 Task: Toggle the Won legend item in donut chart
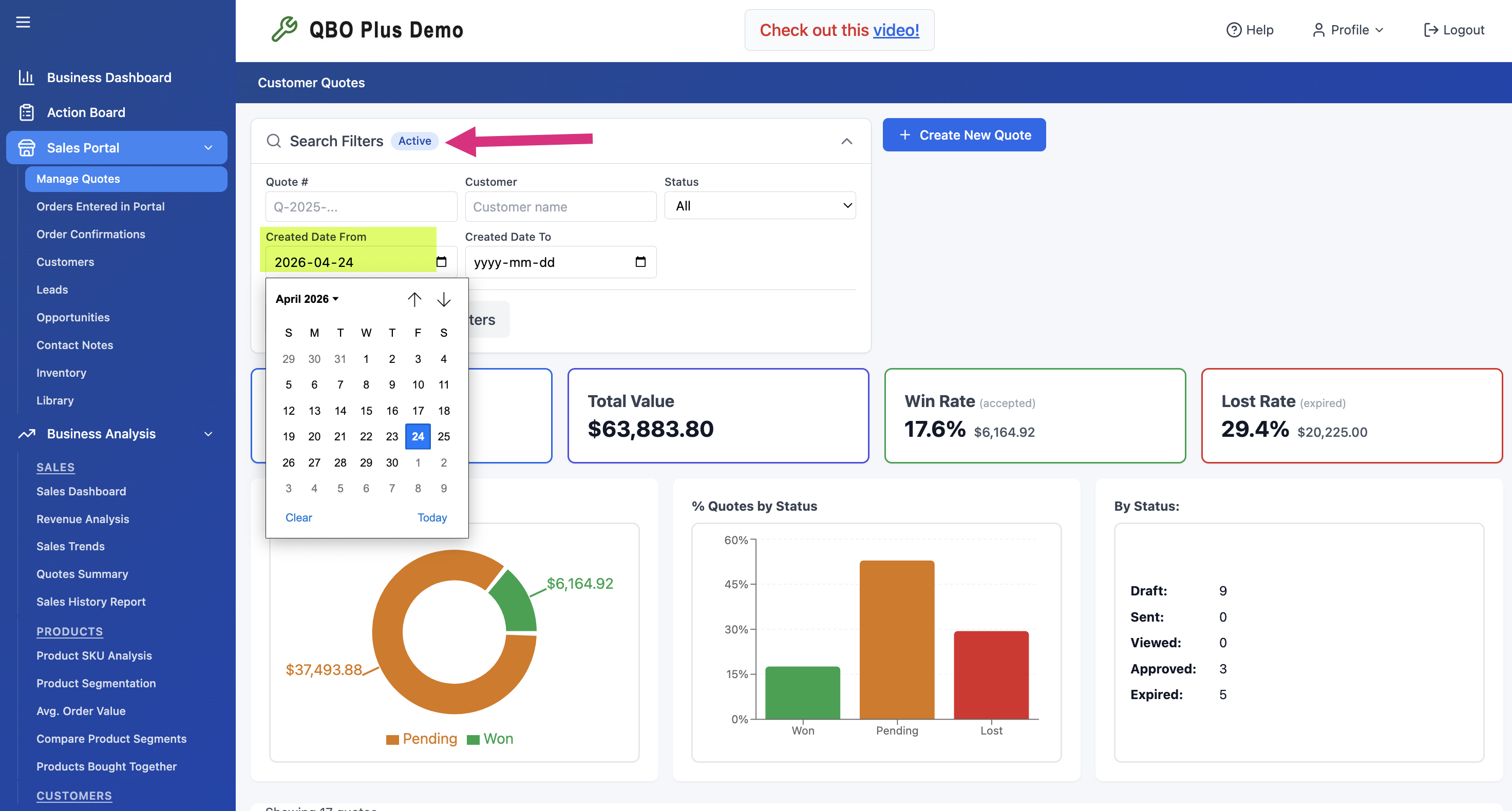490,739
